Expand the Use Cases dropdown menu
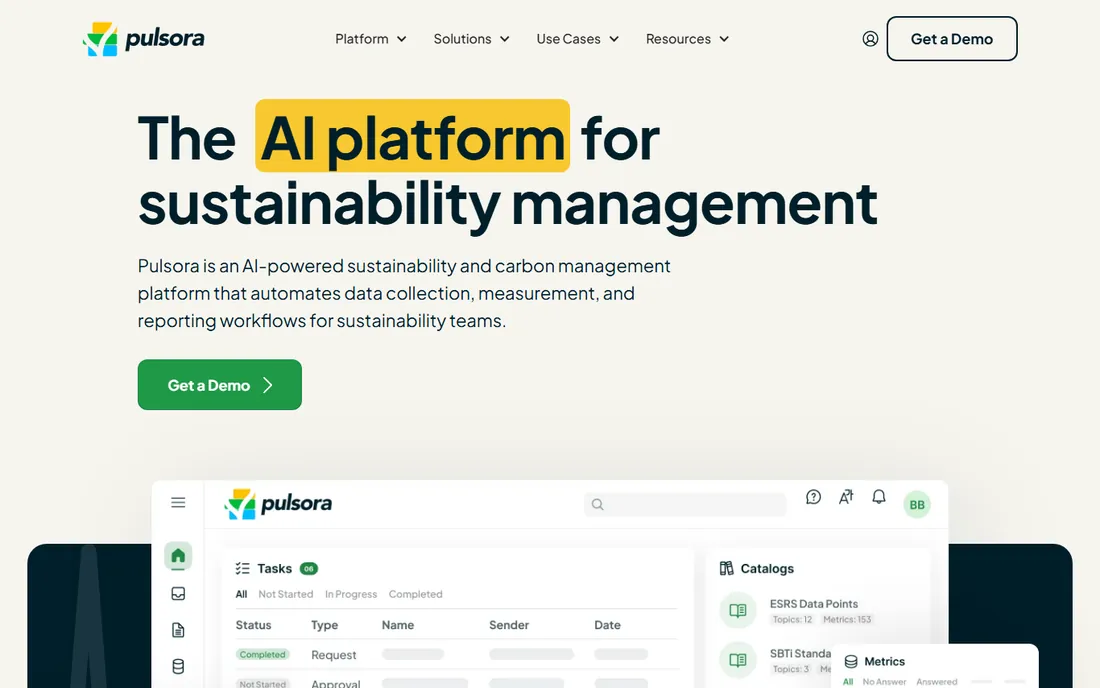Screen dimensions: 1100x688 (577, 39)
